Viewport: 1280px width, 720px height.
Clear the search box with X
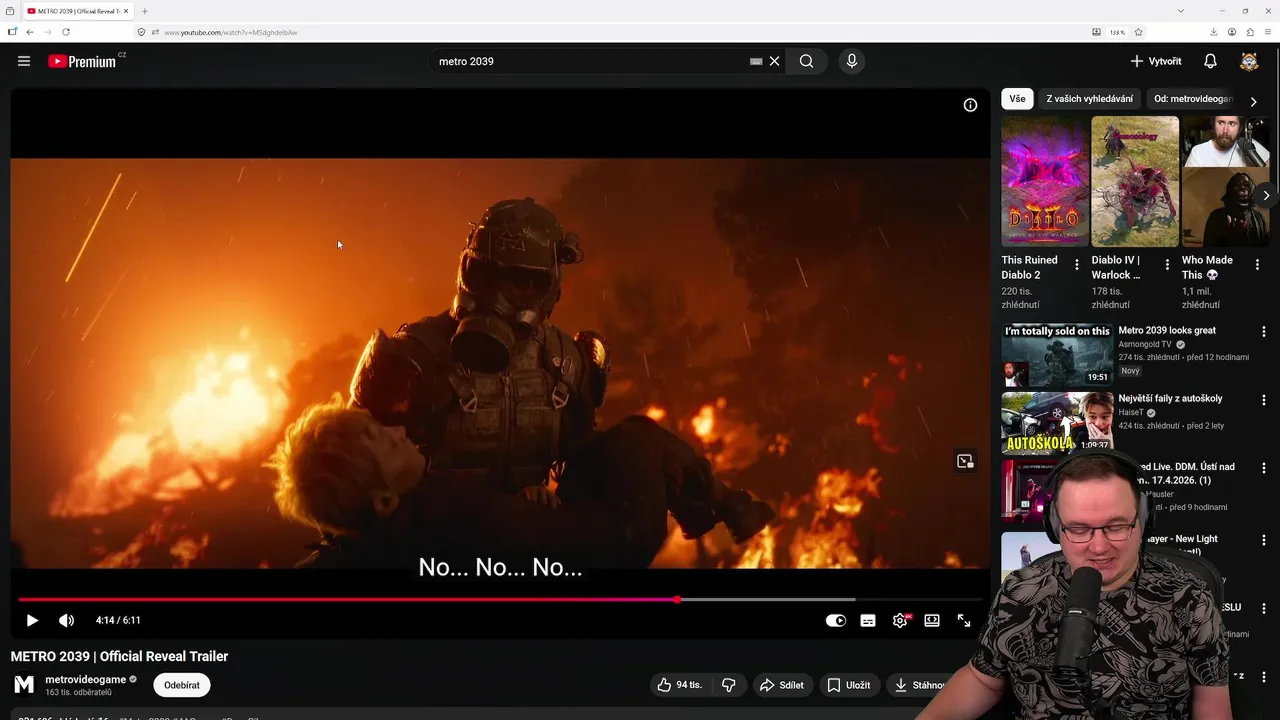774,61
